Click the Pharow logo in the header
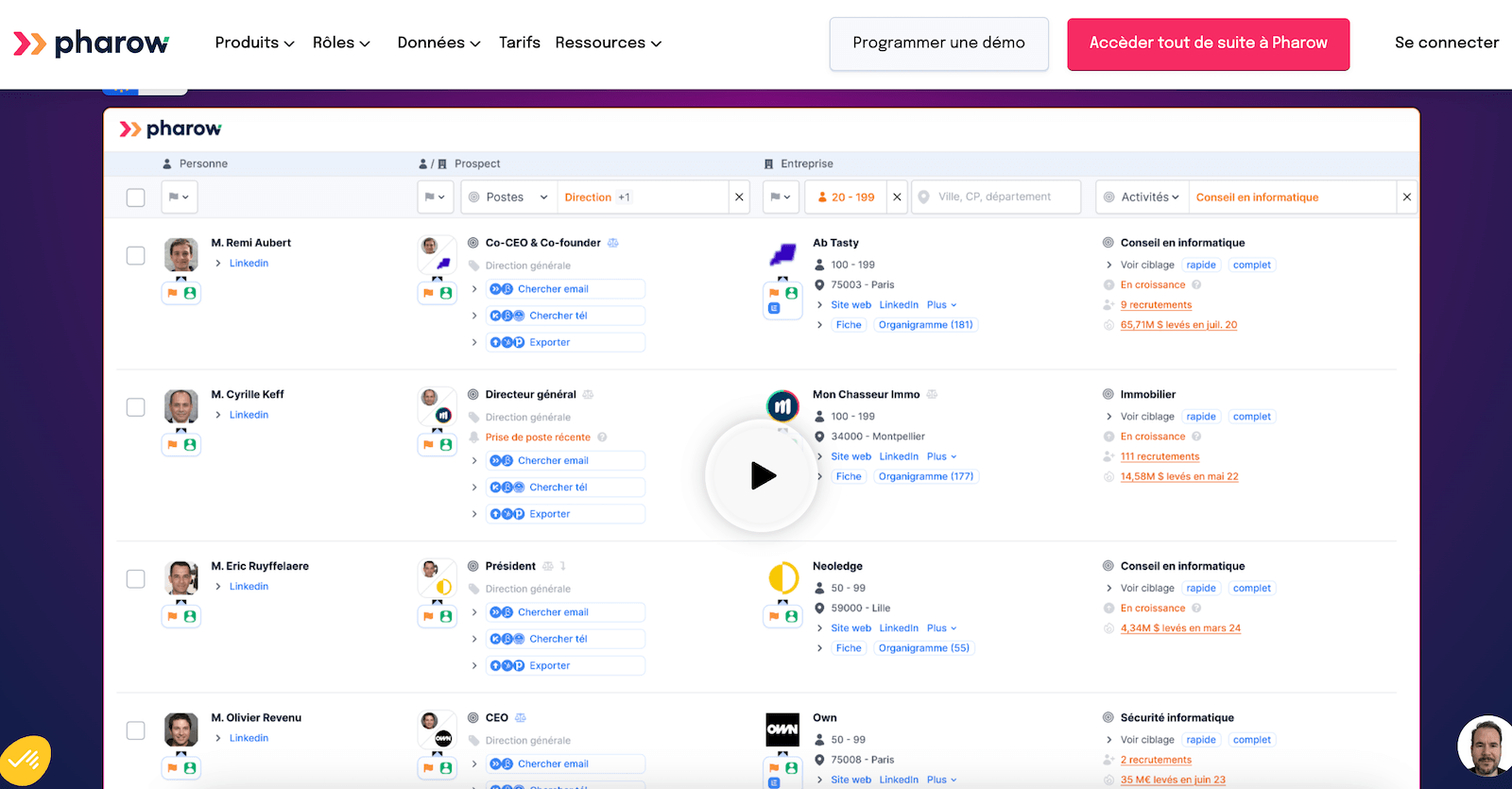 (92, 43)
